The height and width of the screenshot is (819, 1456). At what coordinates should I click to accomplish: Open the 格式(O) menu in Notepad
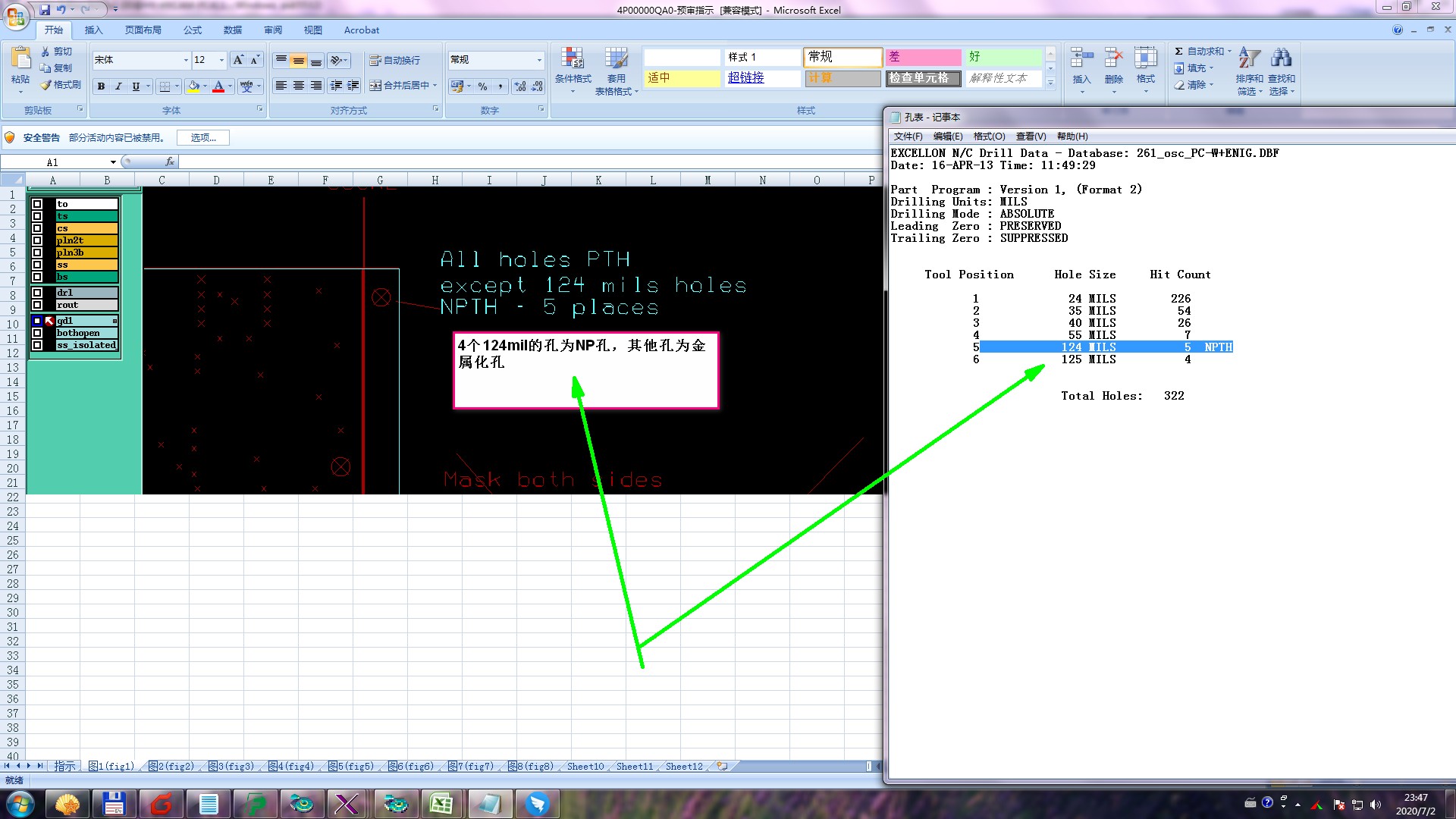(989, 136)
